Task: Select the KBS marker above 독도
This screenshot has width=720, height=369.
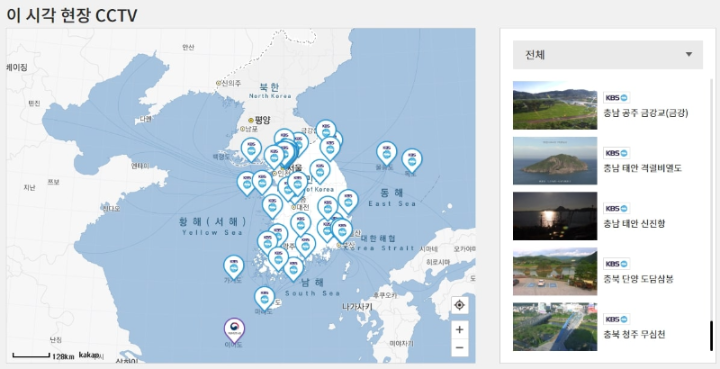Action: pyautogui.click(x=412, y=160)
